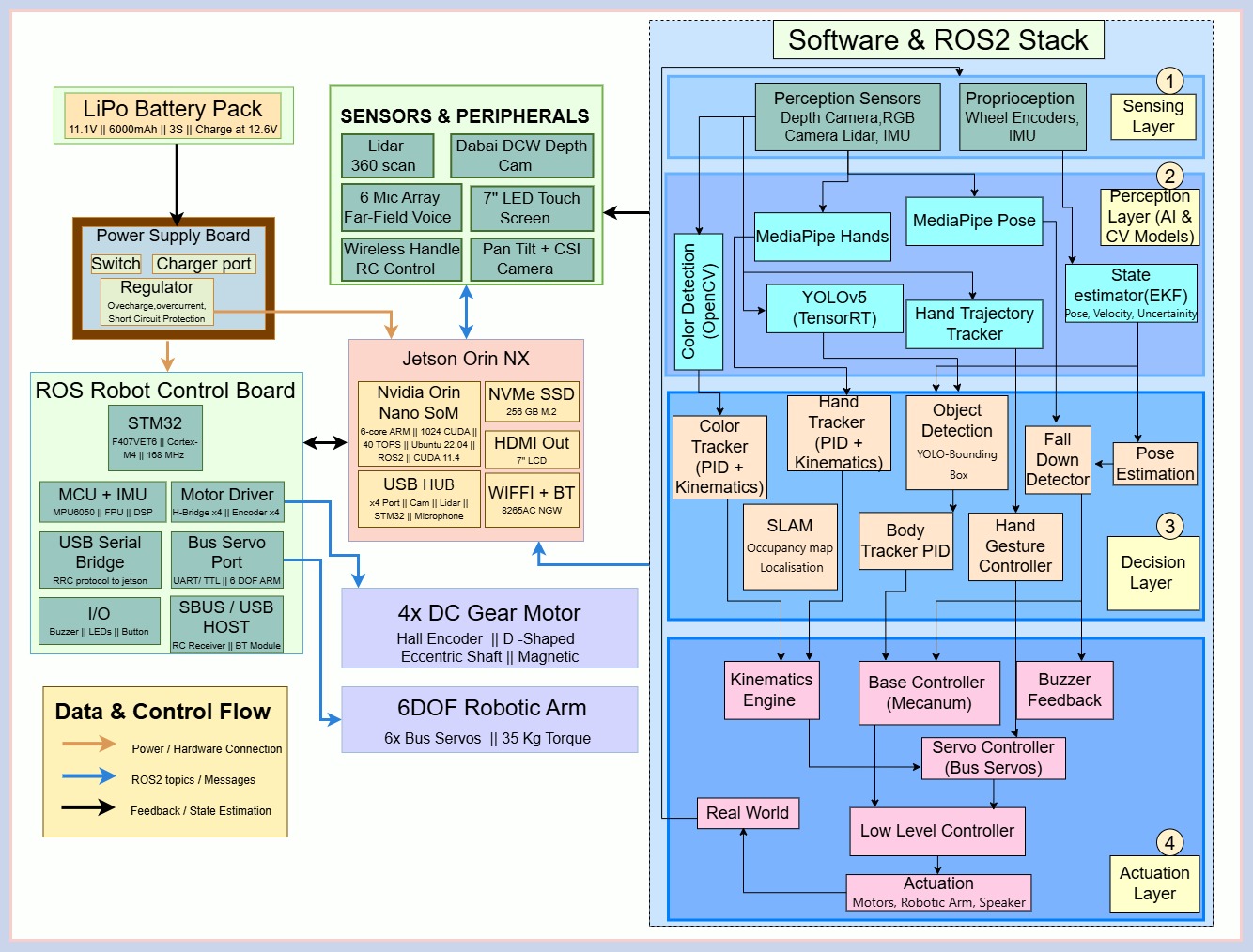
Task: Select the 6 Mic Array Far-Field Voice box
Action: pos(401,207)
